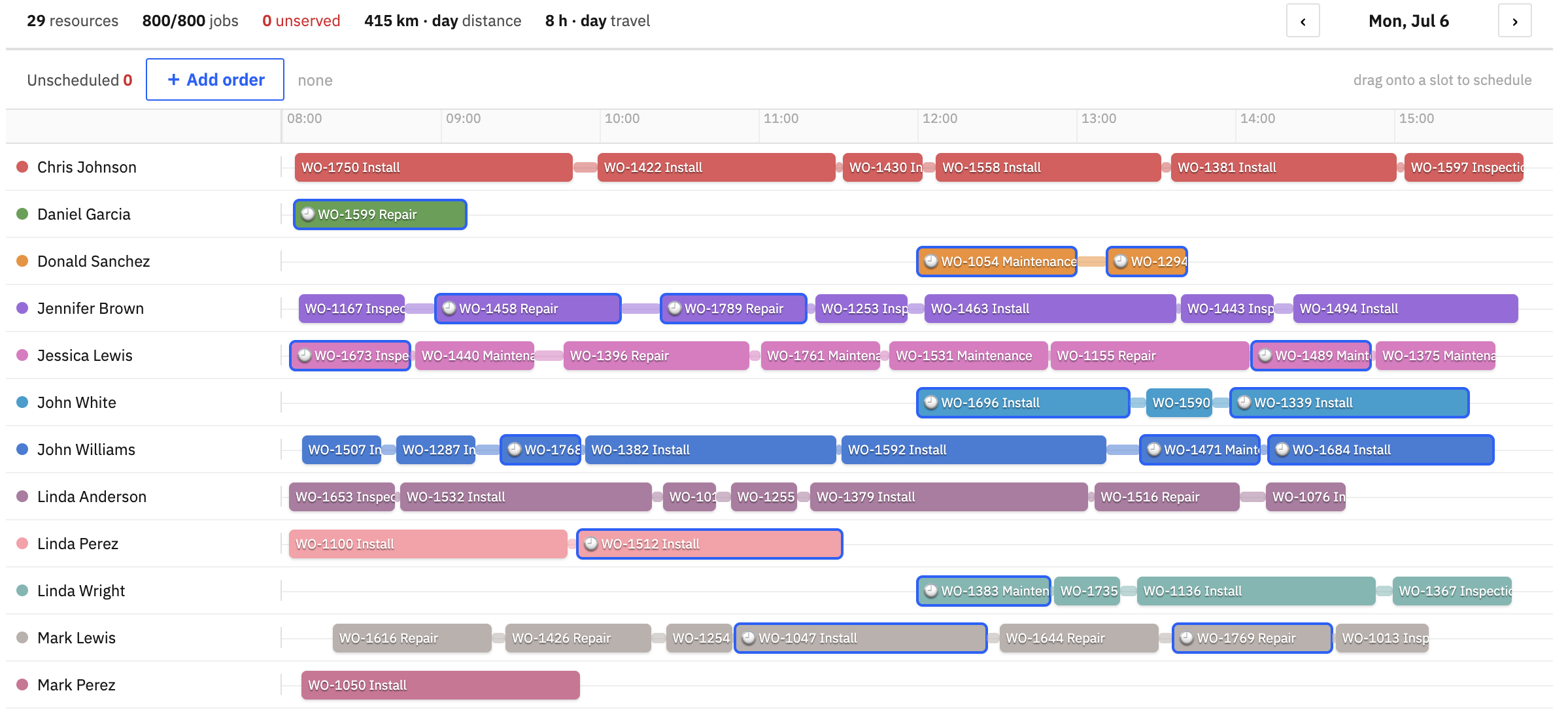Open the WO-1644 Repair job
This screenshot has height=710, width=1568.
(1079, 638)
